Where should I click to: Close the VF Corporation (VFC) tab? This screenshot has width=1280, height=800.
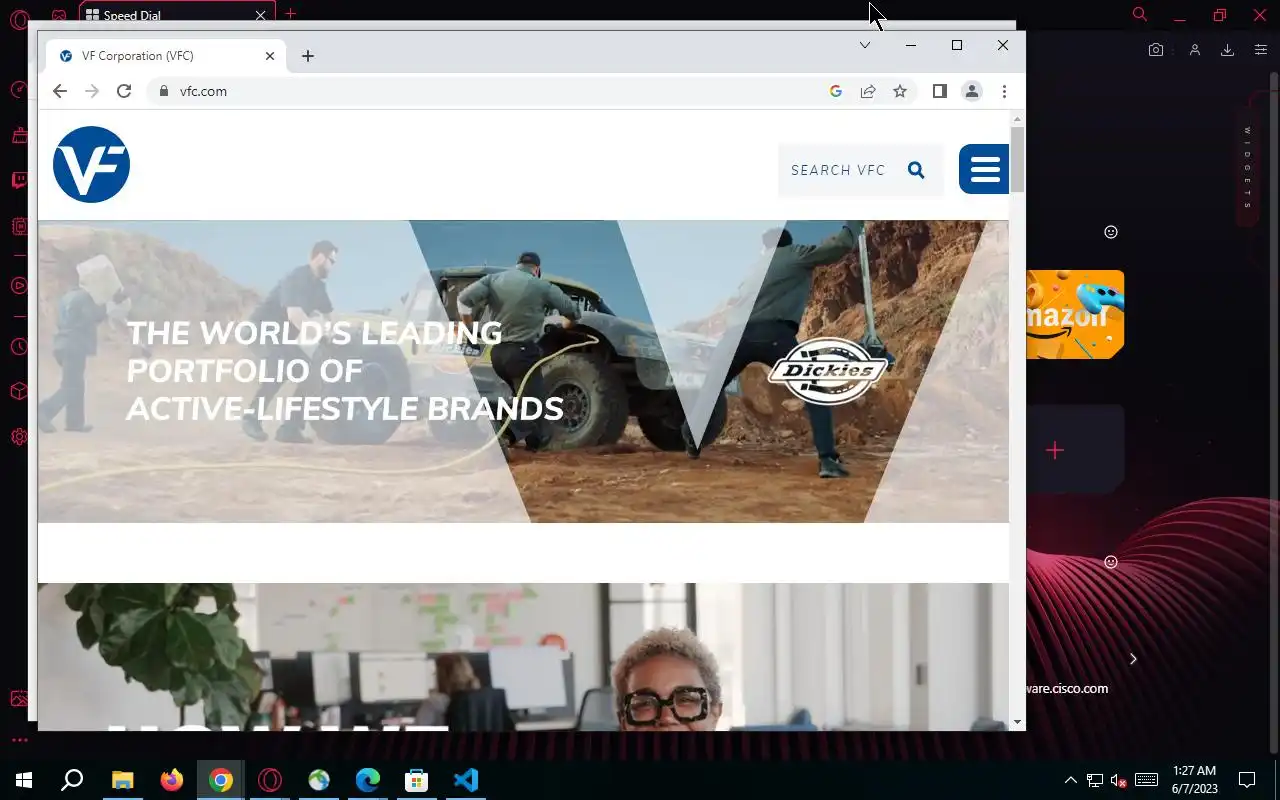270,56
